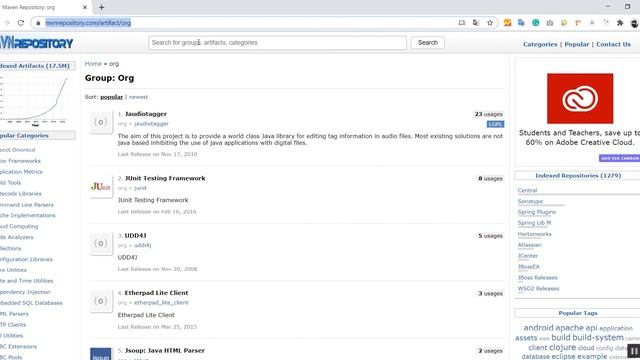Click the 23 usages badge
640x360 pixels.
pyautogui.click(x=489, y=114)
